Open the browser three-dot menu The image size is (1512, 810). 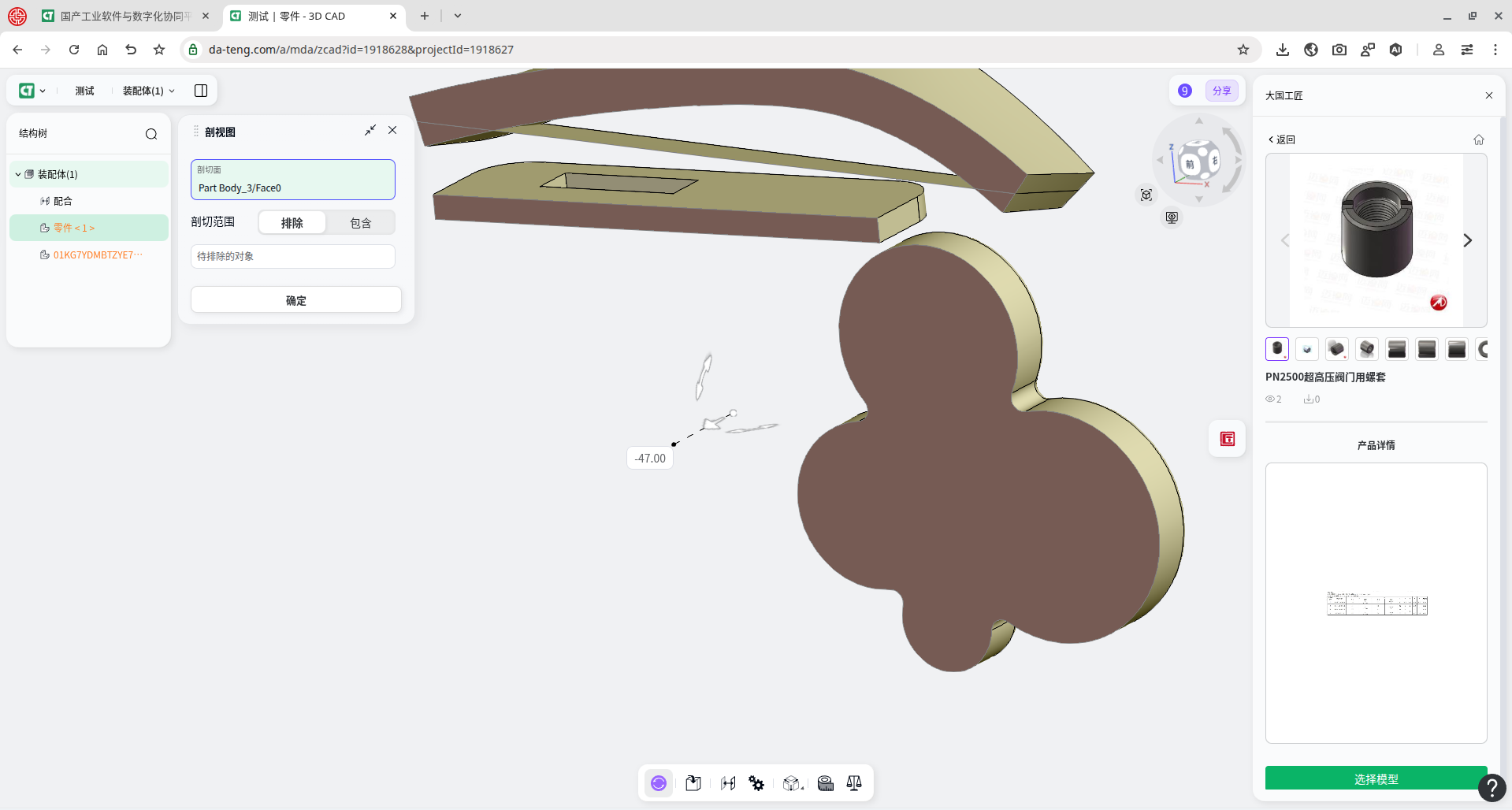point(1495,50)
